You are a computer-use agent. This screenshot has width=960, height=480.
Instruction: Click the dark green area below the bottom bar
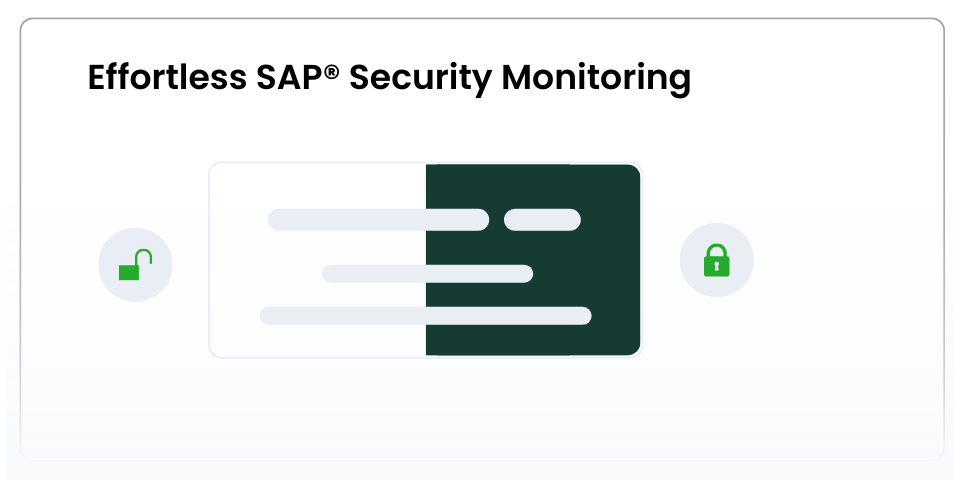[530, 340]
